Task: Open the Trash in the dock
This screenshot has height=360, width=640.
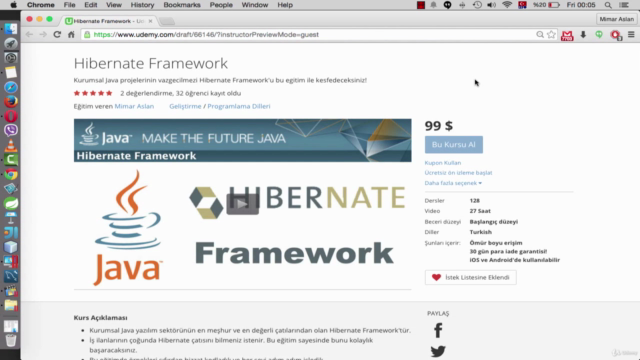Action: (x=11, y=340)
